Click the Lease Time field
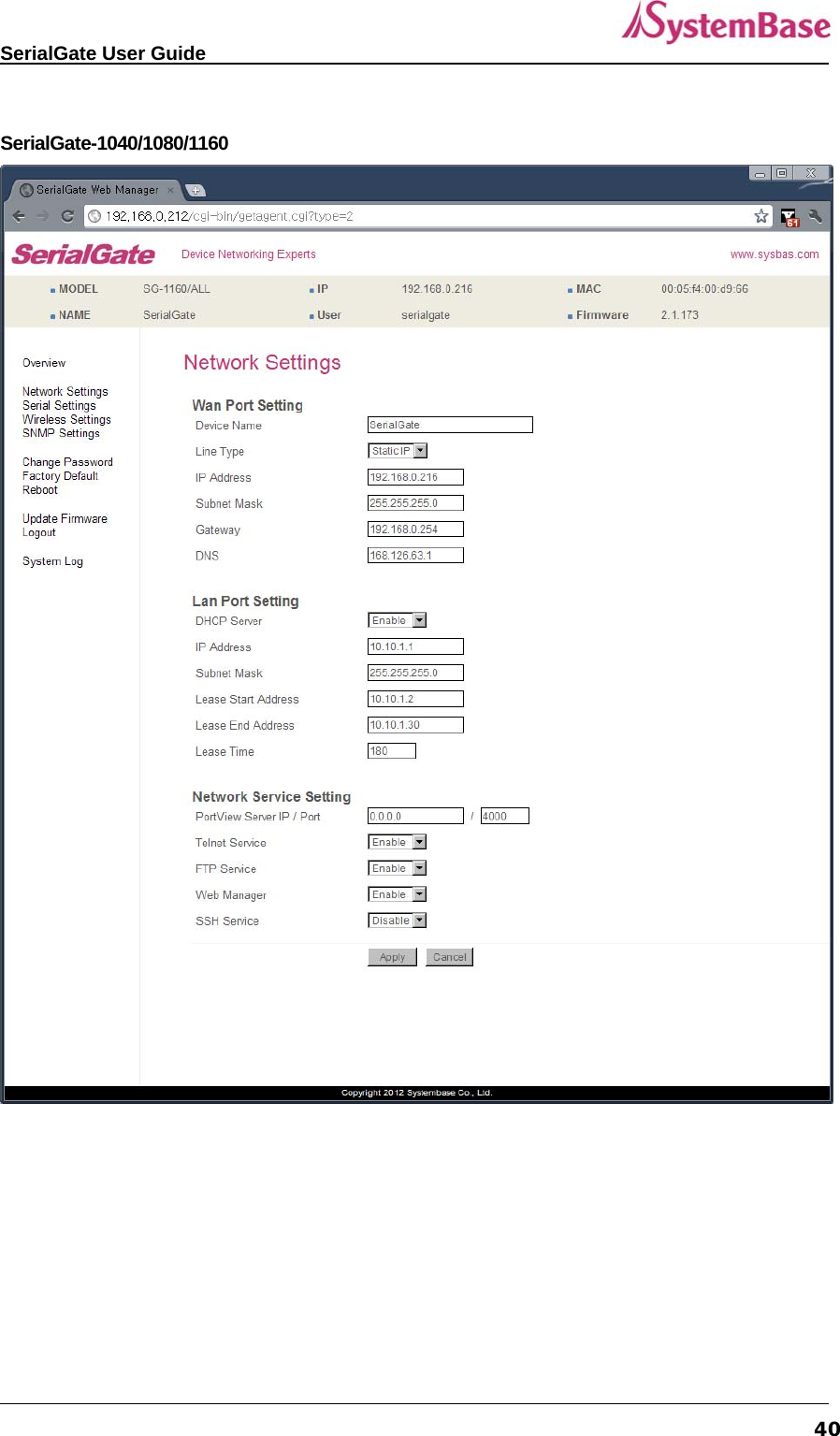Screen dimensions: 840x1436 [x=392, y=751]
